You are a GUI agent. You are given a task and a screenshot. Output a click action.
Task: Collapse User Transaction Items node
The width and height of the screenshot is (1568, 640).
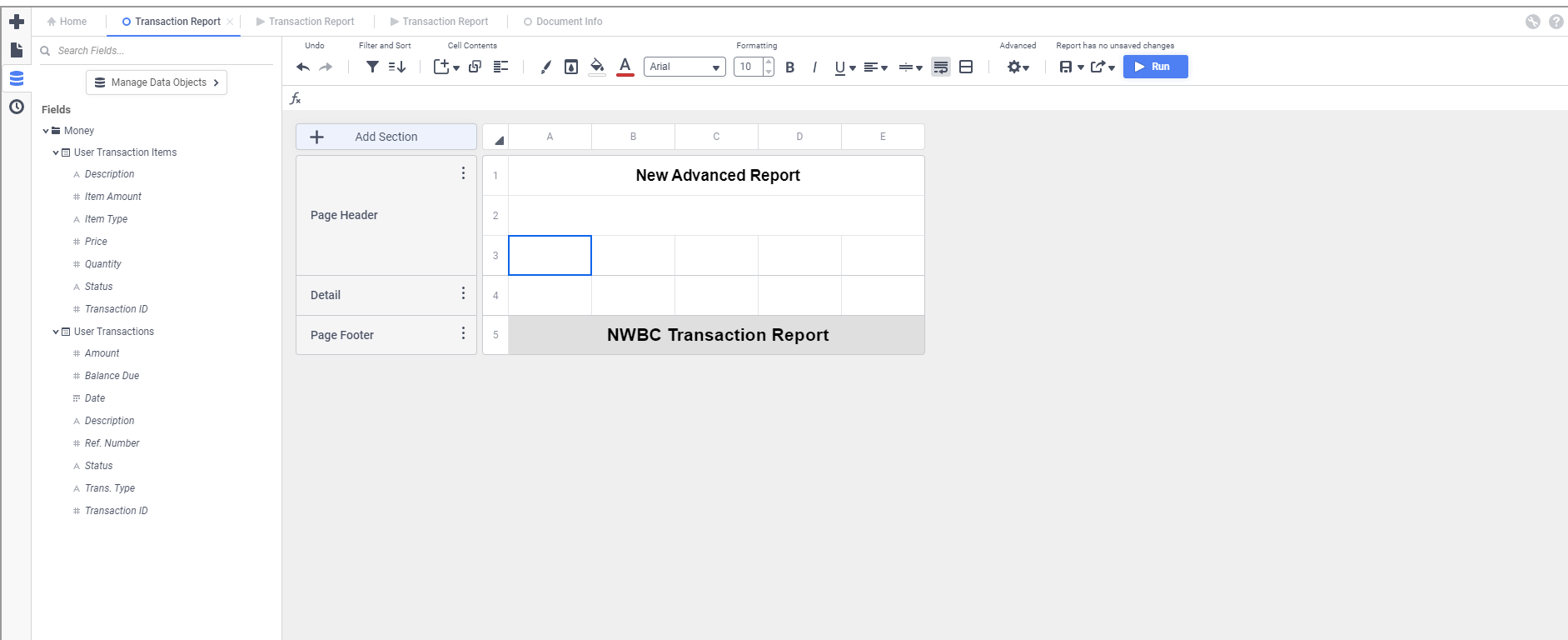coord(56,152)
